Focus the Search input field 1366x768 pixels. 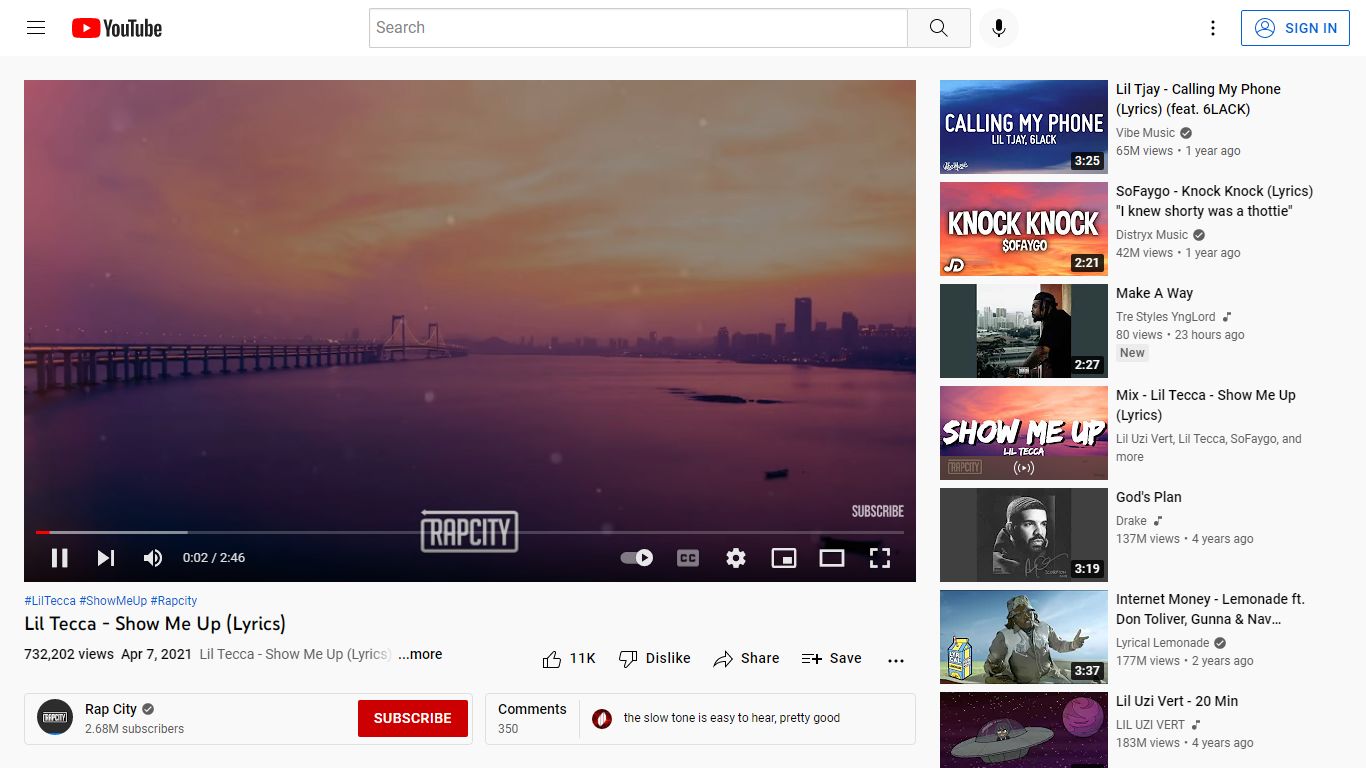tap(638, 28)
